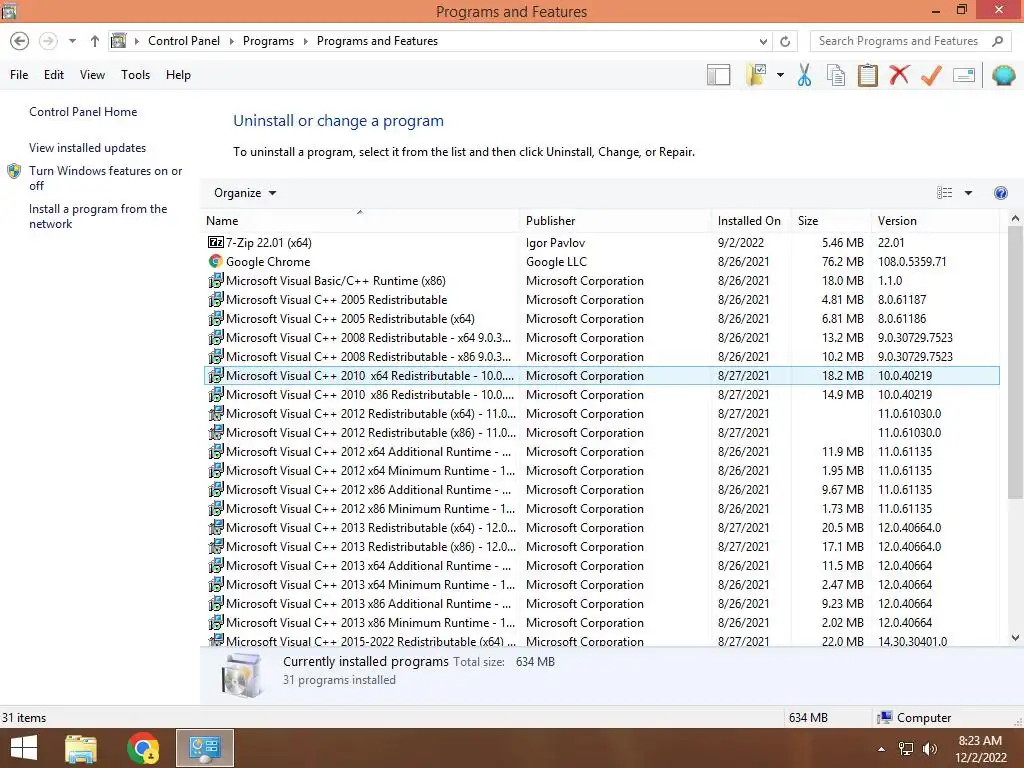Open the File menu
This screenshot has height=768, width=1024.
point(19,75)
